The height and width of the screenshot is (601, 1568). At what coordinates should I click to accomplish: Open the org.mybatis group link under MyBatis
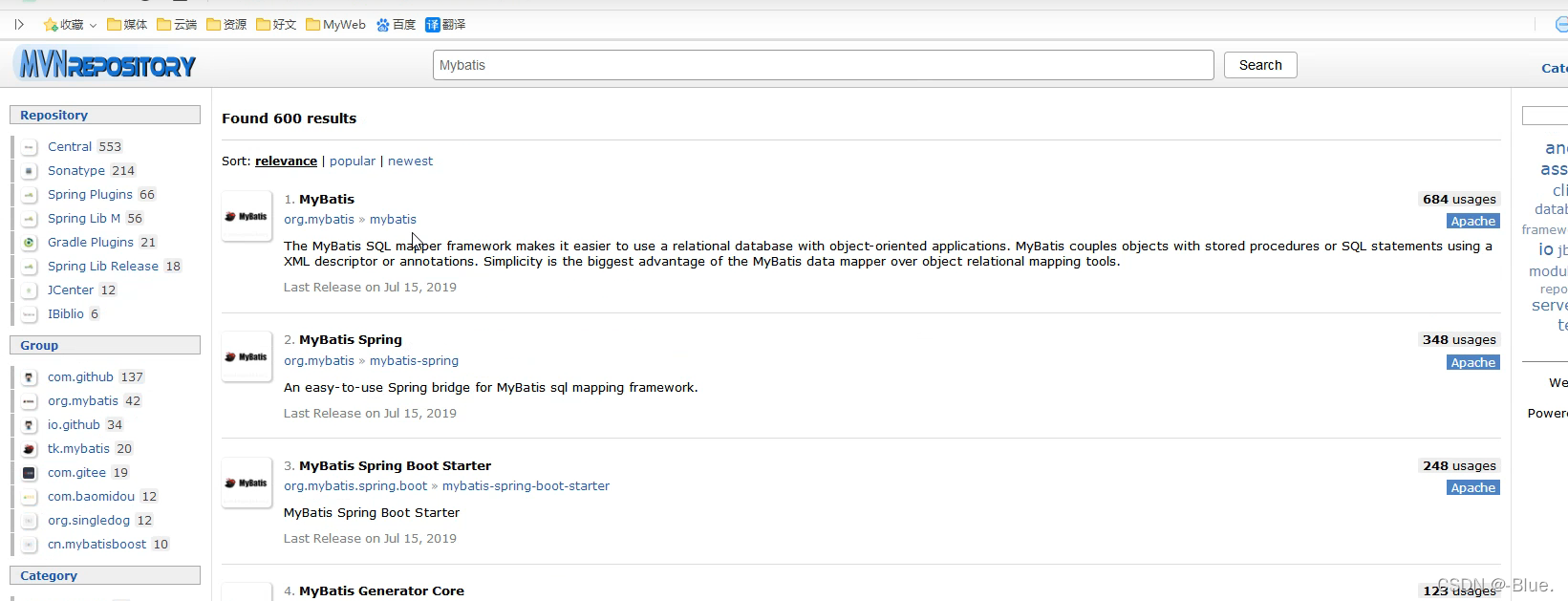click(319, 220)
